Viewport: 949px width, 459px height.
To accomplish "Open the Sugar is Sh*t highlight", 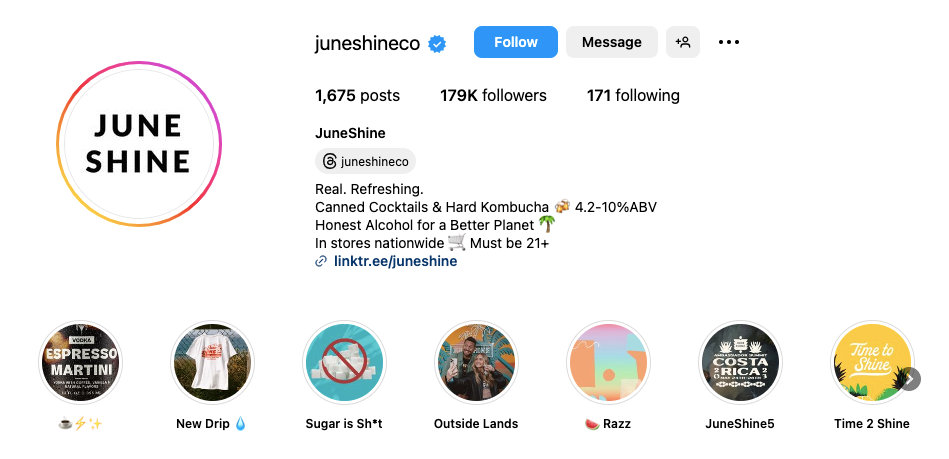I will [x=344, y=363].
